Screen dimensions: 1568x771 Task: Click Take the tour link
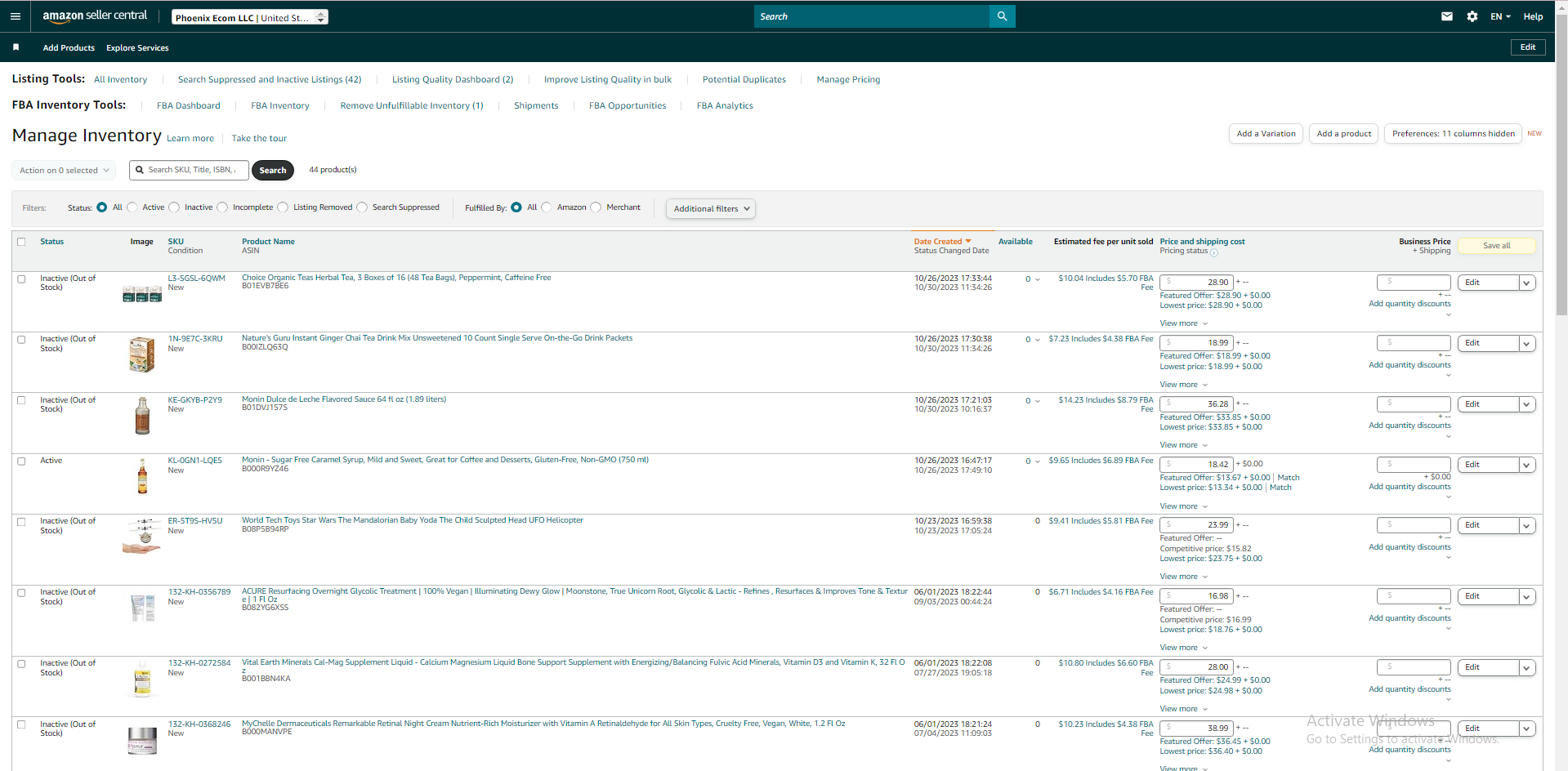(259, 139)
